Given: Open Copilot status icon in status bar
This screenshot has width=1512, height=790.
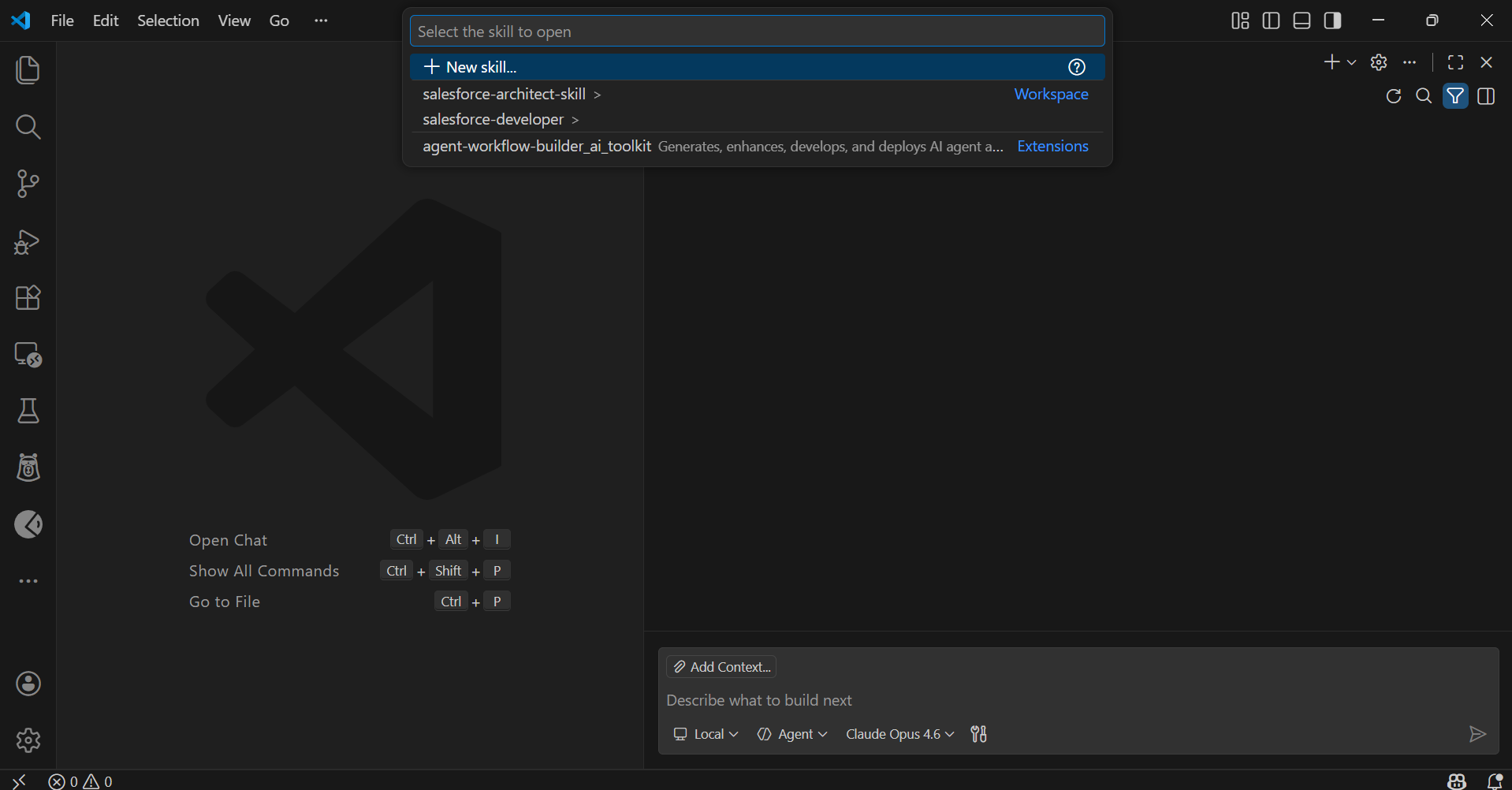Looking at the screenshot, I should click(1457, 781).
